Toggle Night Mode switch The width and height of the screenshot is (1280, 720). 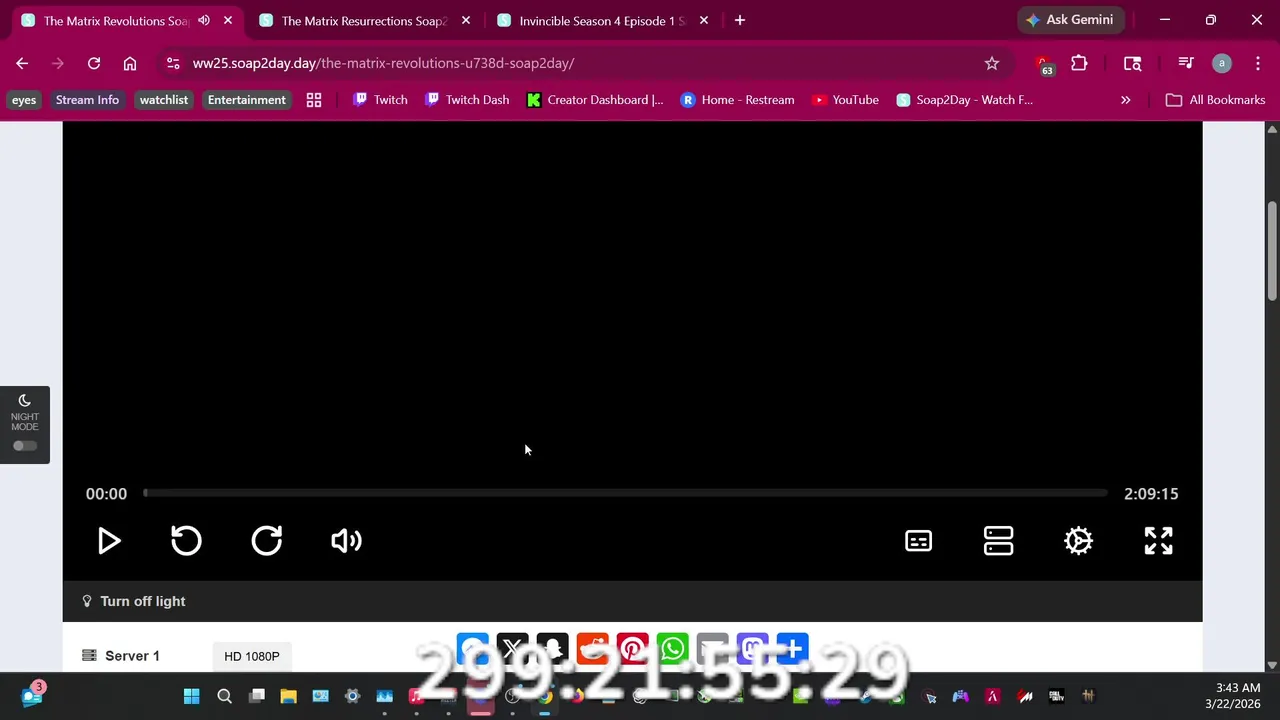[x=25, y=446]
